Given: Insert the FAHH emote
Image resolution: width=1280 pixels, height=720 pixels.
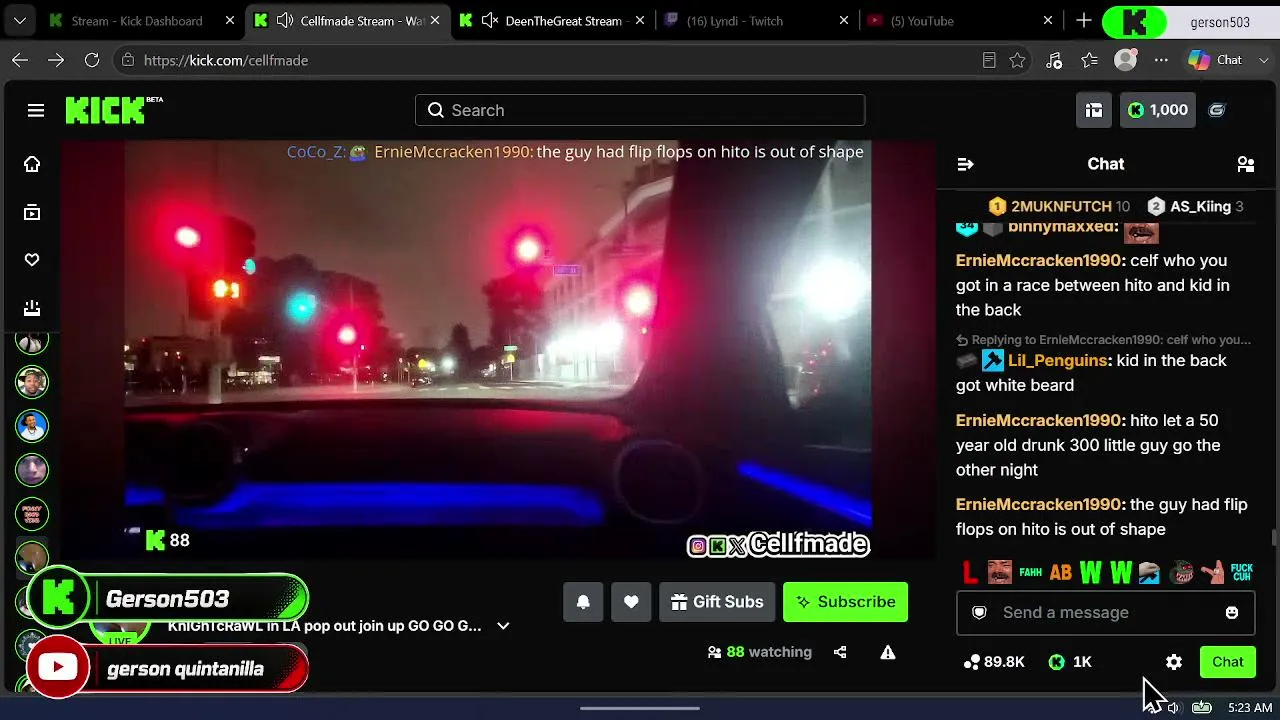Looking at the screenshot, I should point(1030,573).
